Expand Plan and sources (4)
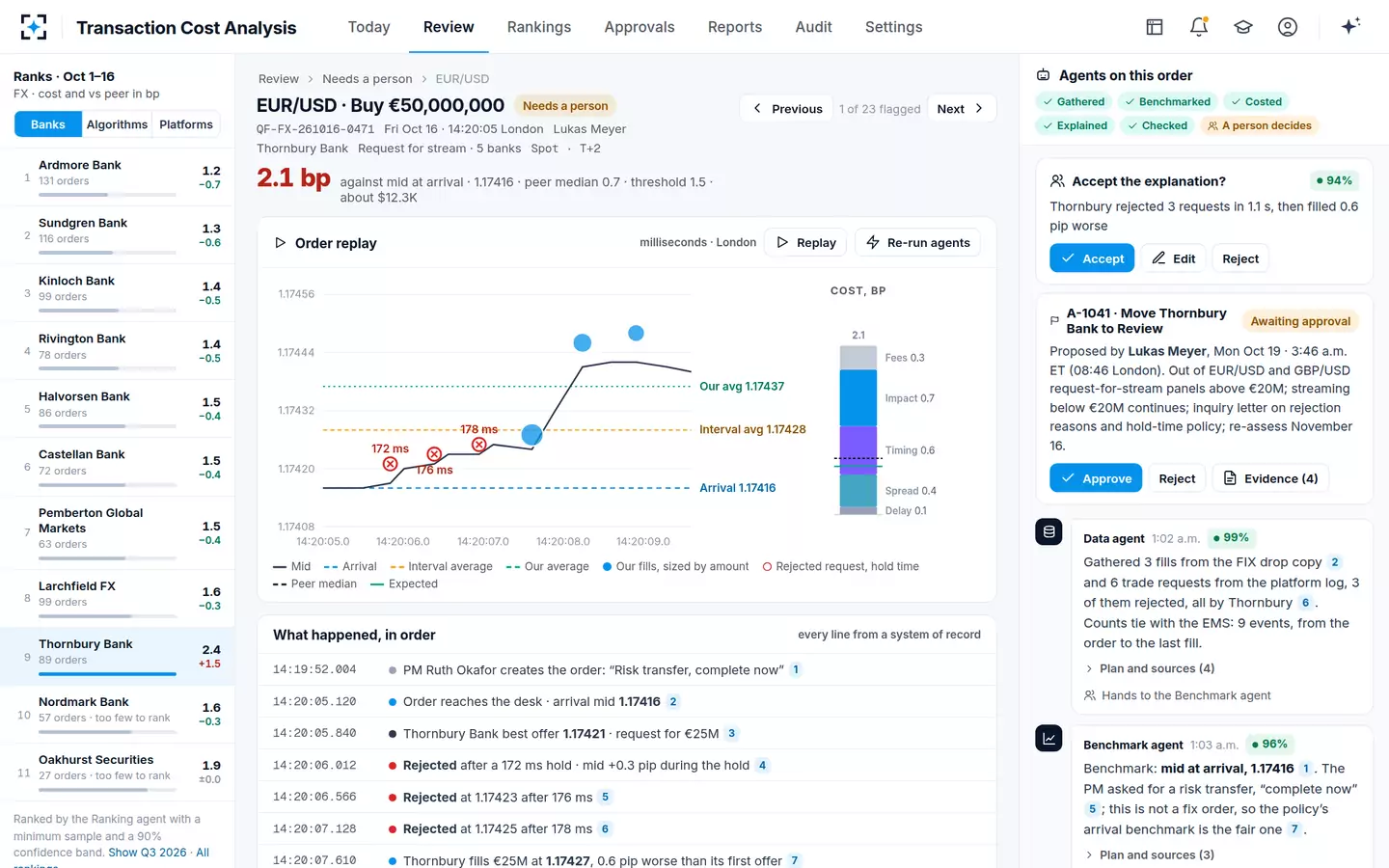Screen dimensions: 1389x868 coord(1149,668)
